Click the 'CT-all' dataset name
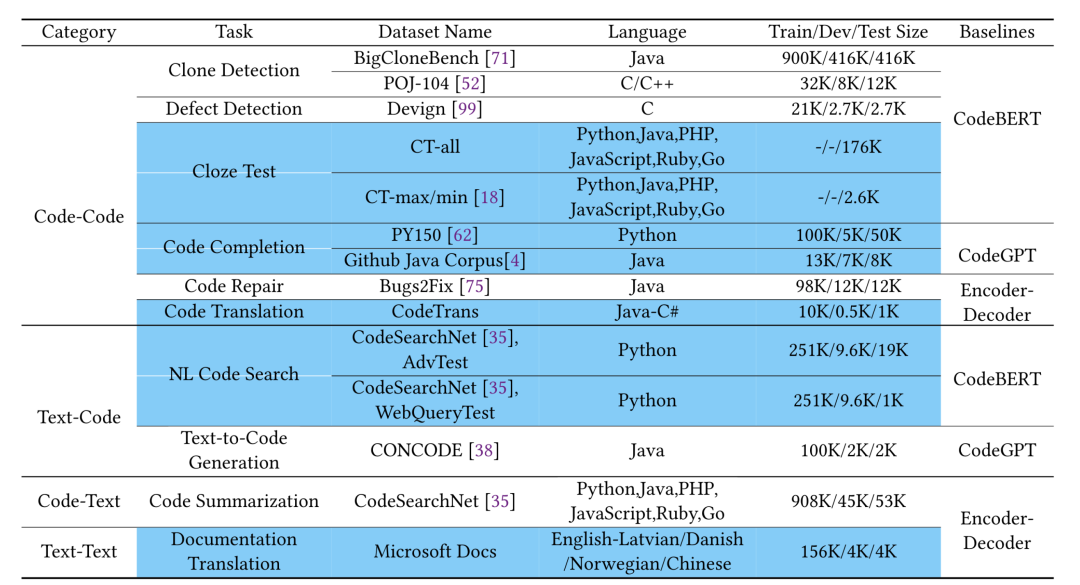This screenshot has height=585, width=1080. click(x=435, y=147)
